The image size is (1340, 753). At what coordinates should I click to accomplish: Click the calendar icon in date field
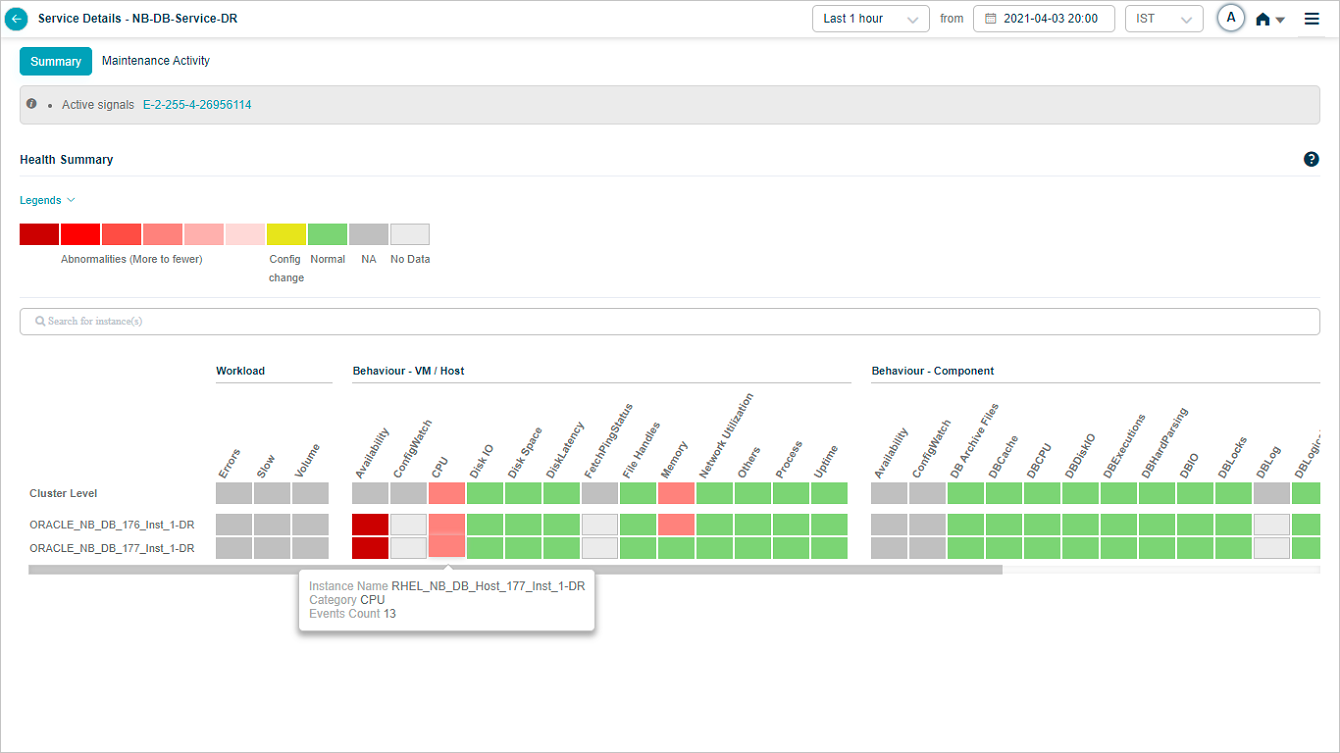(x=990, y=19)
